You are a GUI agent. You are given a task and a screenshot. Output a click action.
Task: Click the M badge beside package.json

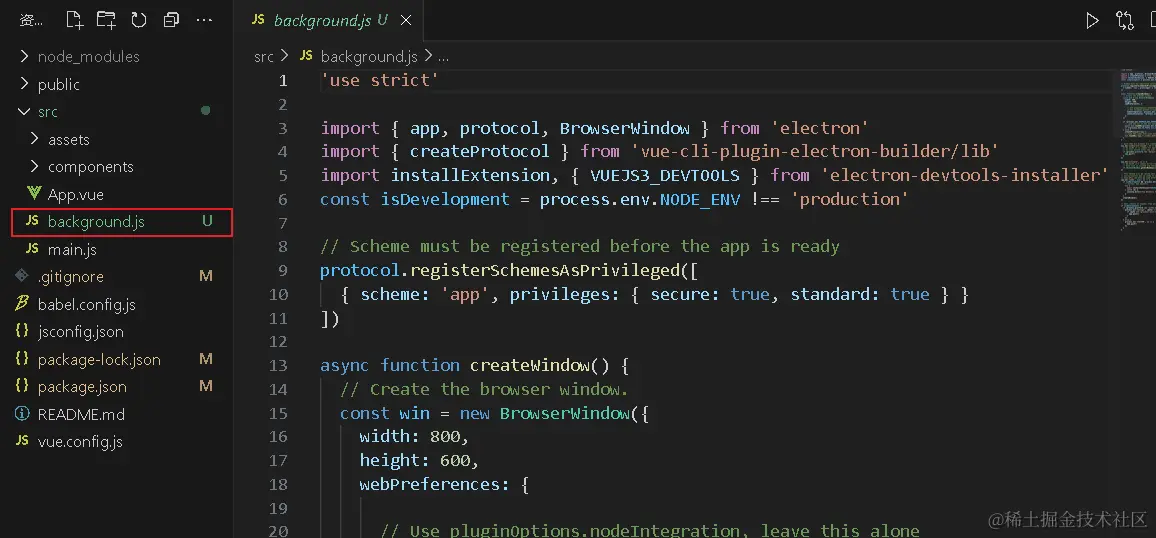(206, 387)
